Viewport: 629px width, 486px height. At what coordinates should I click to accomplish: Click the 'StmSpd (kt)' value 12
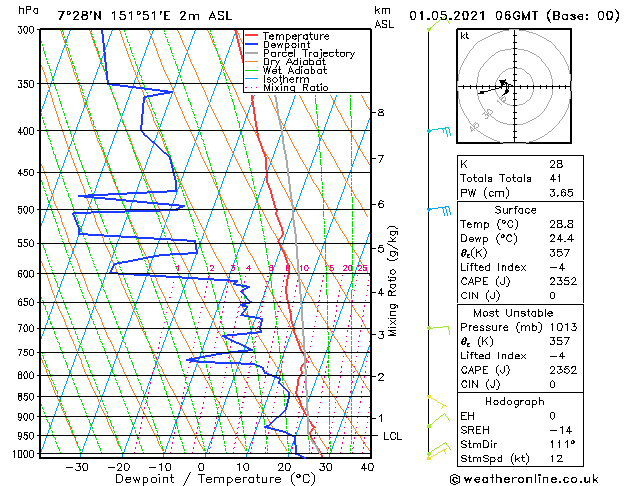pyautogui.click(x=556, y=458)
